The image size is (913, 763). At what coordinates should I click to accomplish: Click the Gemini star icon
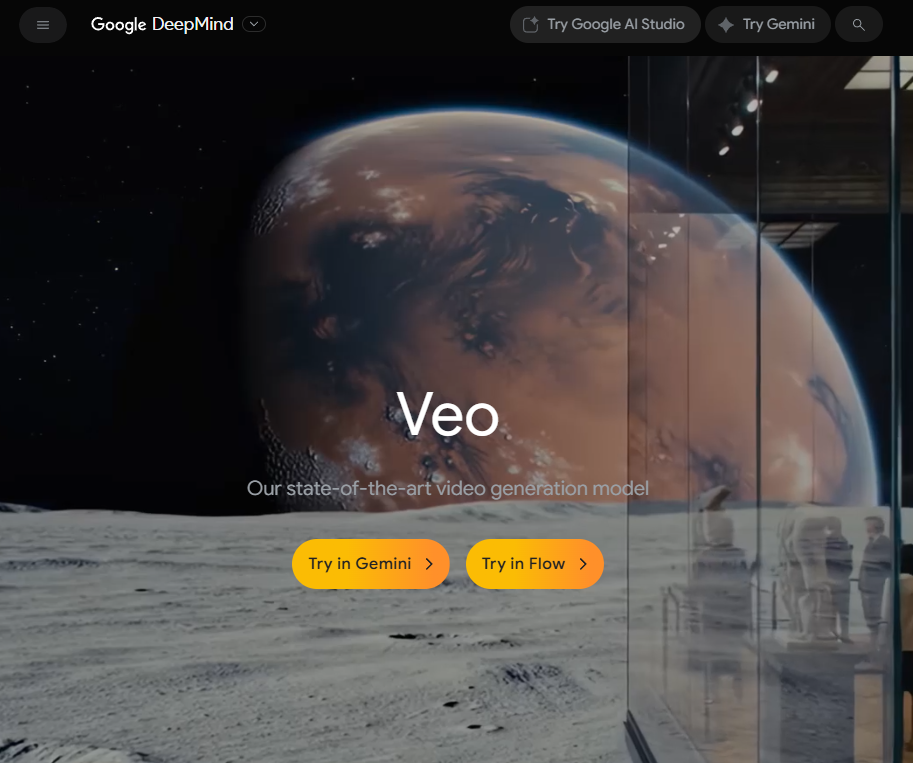point(726,24)
